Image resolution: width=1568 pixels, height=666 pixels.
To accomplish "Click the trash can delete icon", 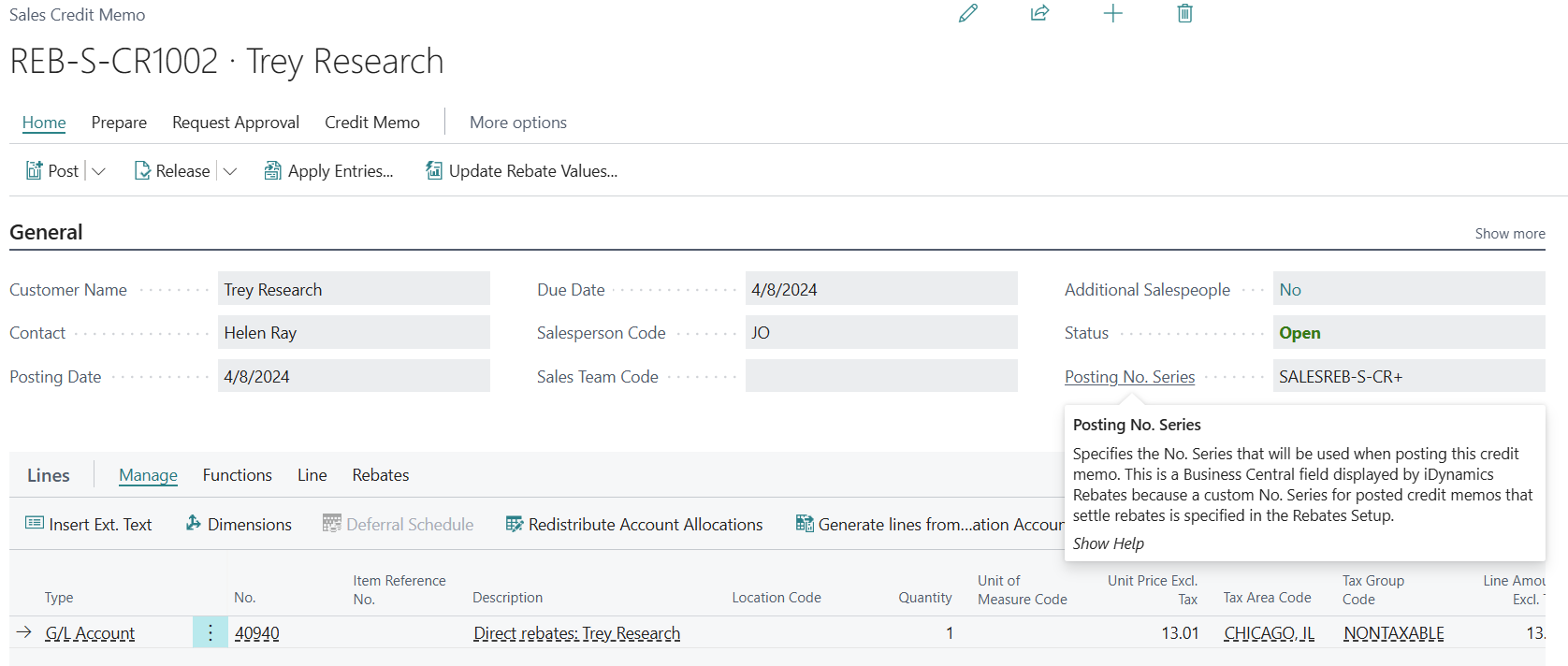I will coord(1184,13).
